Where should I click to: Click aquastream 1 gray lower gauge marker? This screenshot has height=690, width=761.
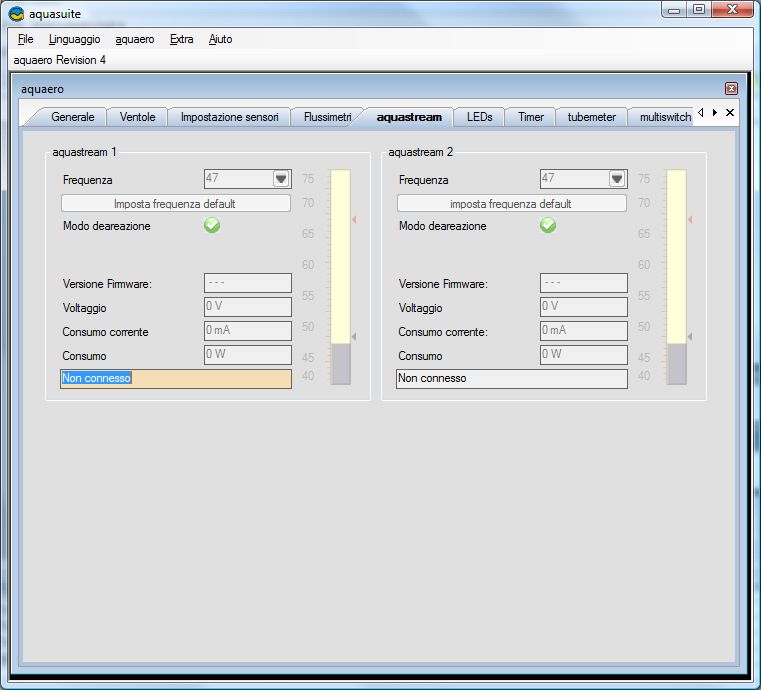point(354,336)
